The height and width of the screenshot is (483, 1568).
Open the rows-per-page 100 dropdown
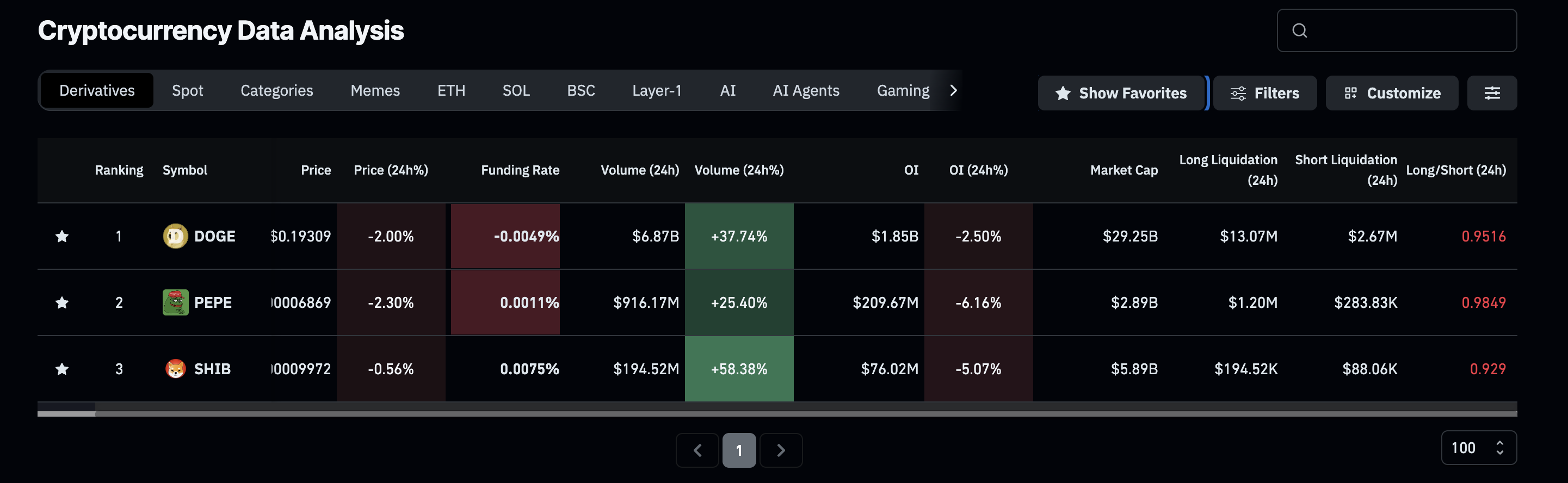coord(1478,448)
